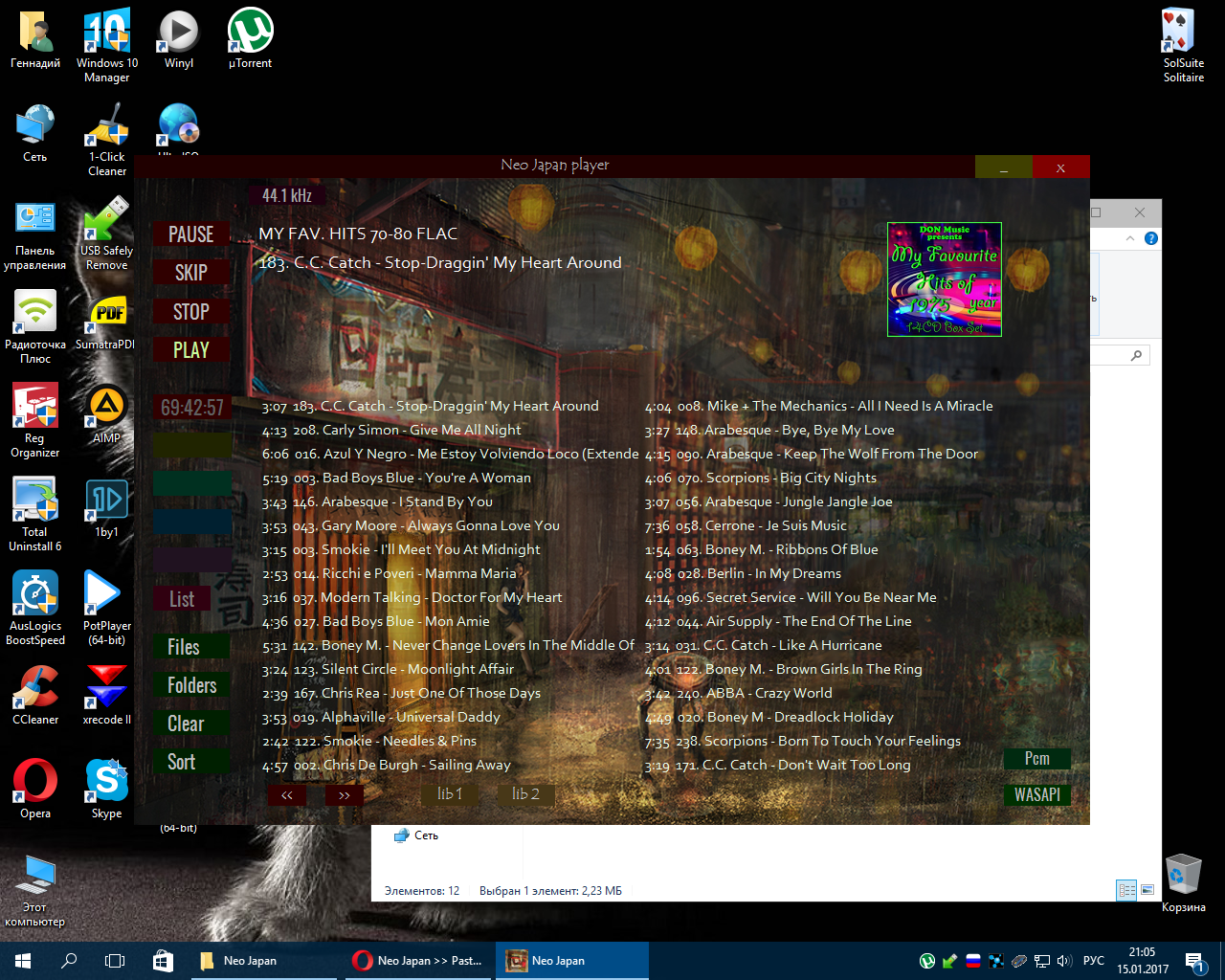
Task: Open the Total Uninstall 6 icon
Action: 35,515
